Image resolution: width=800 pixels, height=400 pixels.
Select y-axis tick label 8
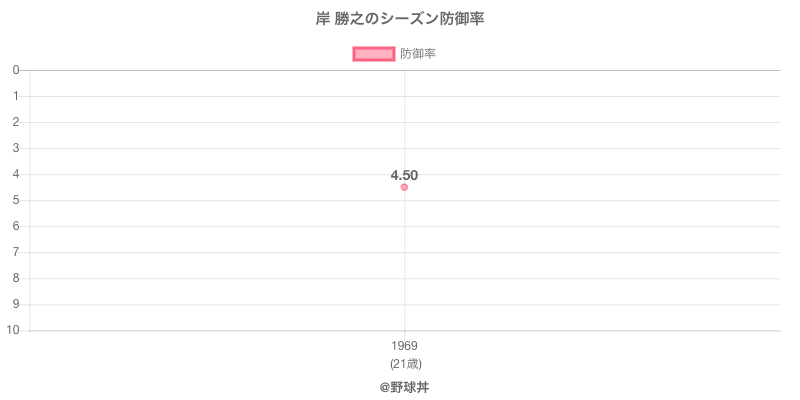(x=17, y=278)
